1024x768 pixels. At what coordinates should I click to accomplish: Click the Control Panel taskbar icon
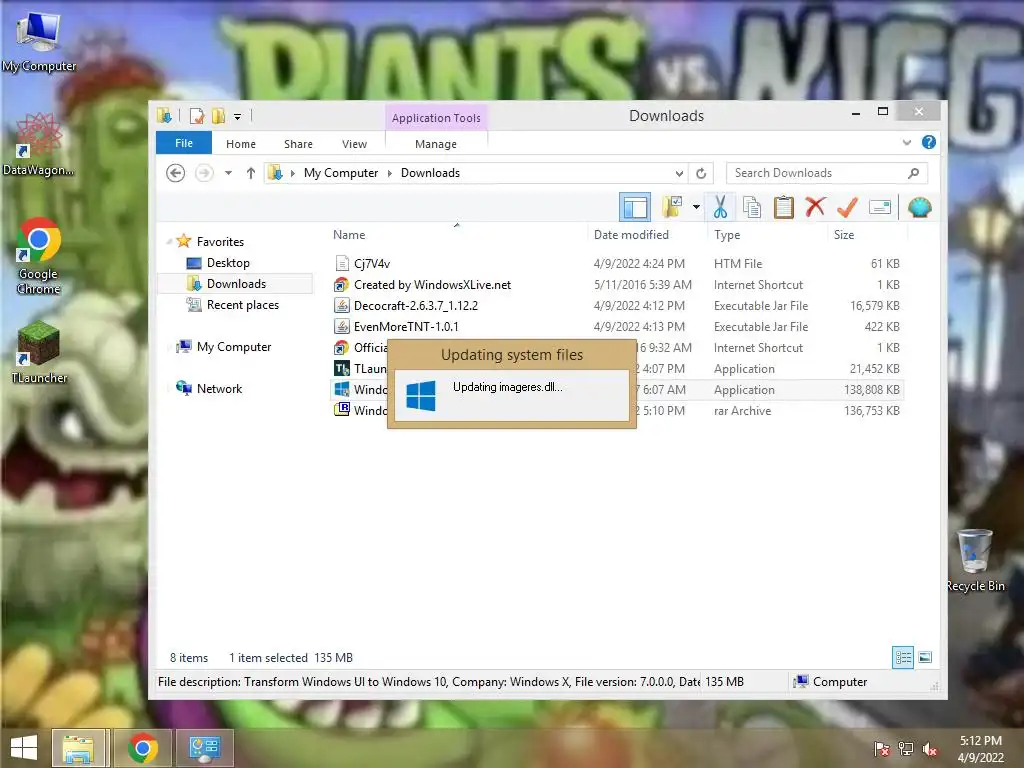click(204, 748)
